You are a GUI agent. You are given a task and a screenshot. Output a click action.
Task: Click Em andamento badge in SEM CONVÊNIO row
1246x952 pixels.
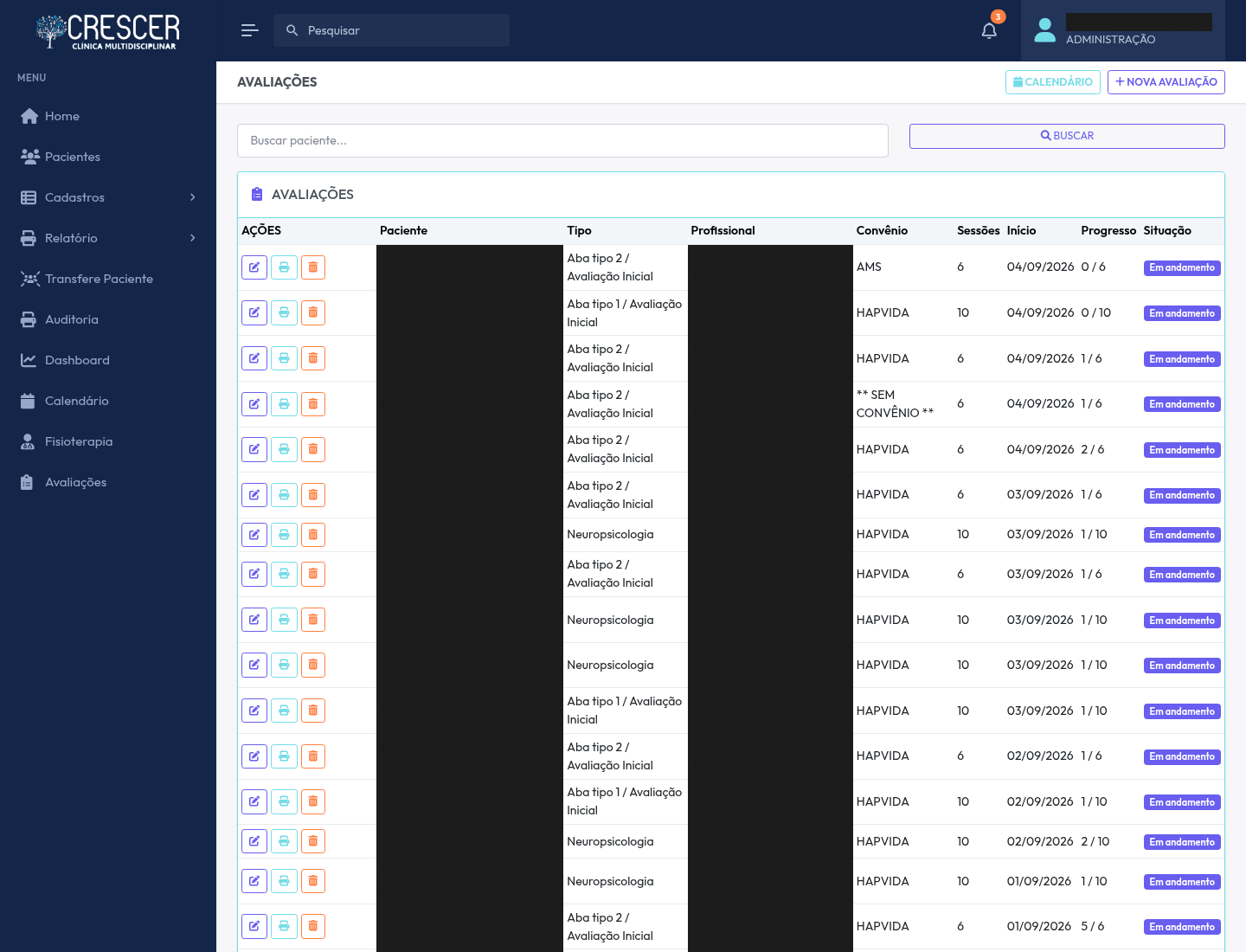coord(1182,404)
